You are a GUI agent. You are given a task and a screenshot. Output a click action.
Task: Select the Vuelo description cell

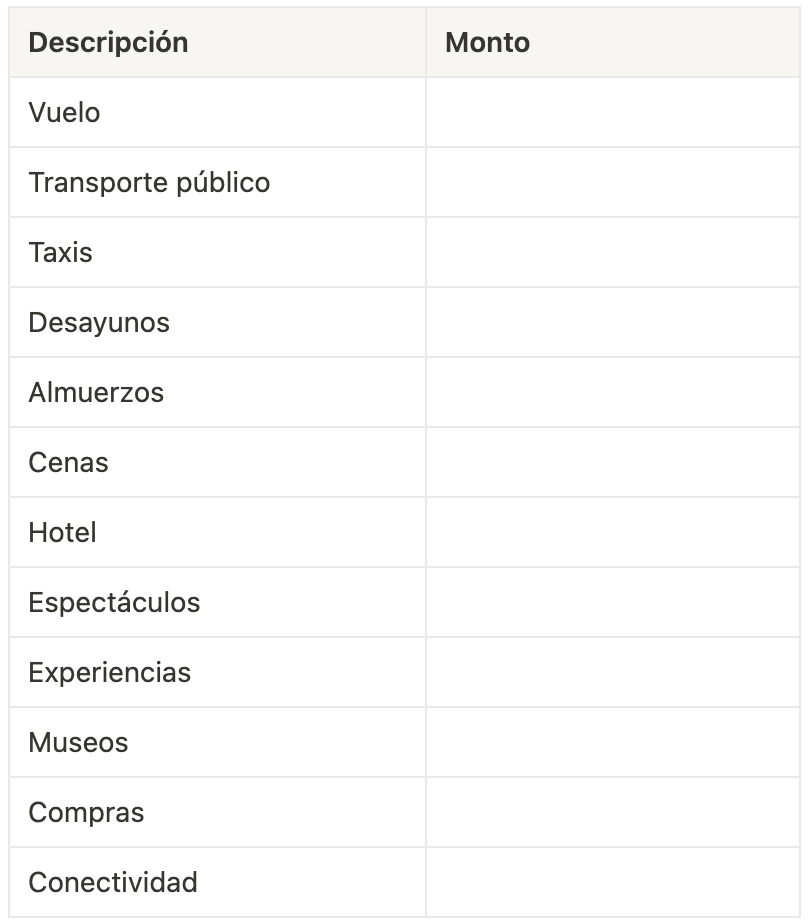[64, 113]
